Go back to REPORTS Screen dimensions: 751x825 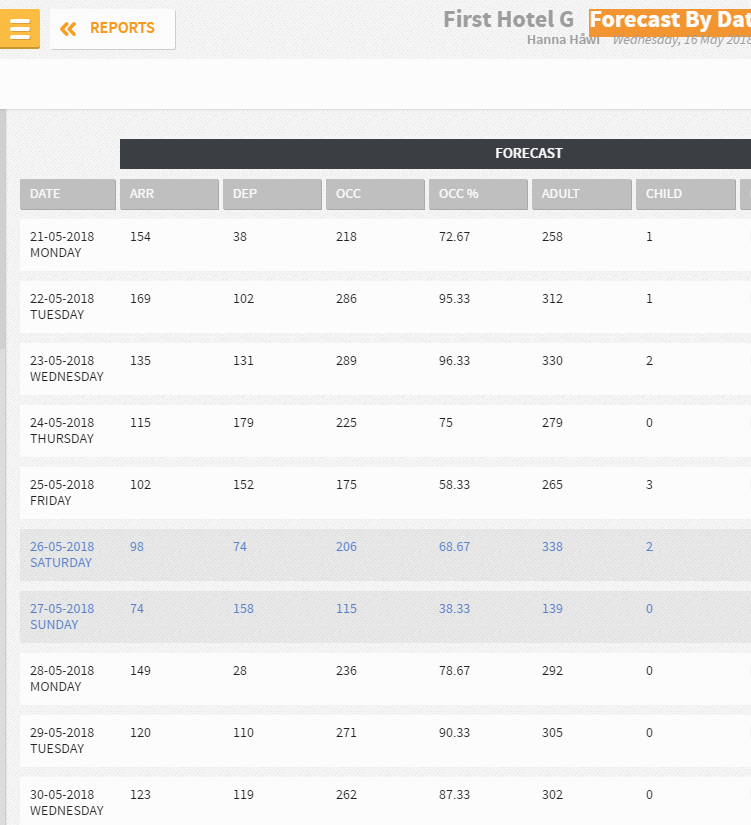[x=113, y=29]
